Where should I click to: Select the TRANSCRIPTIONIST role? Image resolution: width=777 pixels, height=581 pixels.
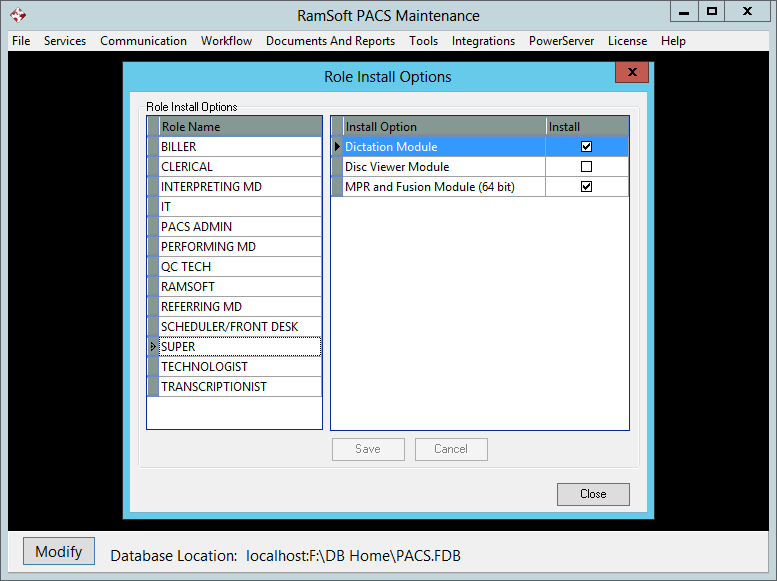click(x=238, y=387)
